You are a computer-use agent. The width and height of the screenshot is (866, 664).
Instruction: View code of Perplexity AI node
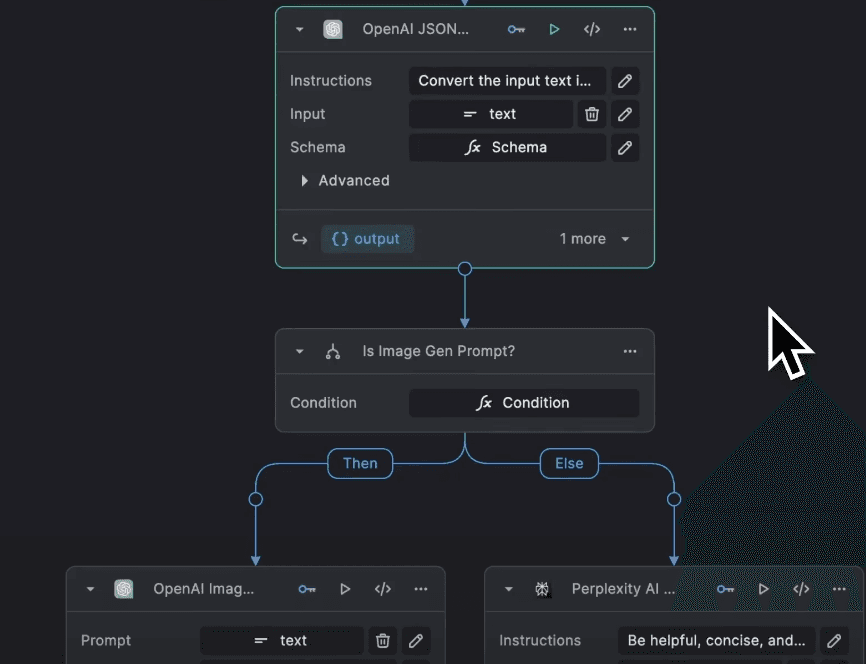pos(801,589)
